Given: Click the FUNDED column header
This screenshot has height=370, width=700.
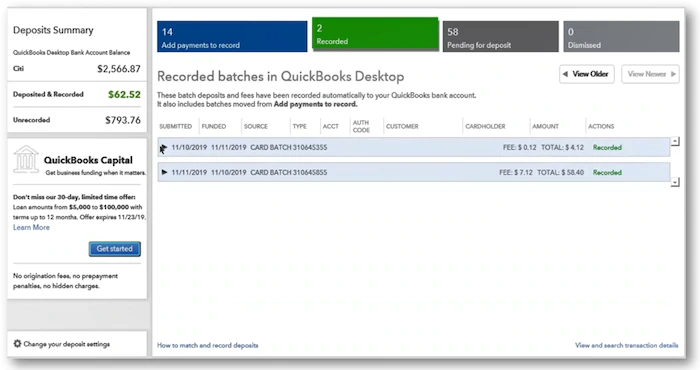Looking at the screenshot, I should coord(214,126).
